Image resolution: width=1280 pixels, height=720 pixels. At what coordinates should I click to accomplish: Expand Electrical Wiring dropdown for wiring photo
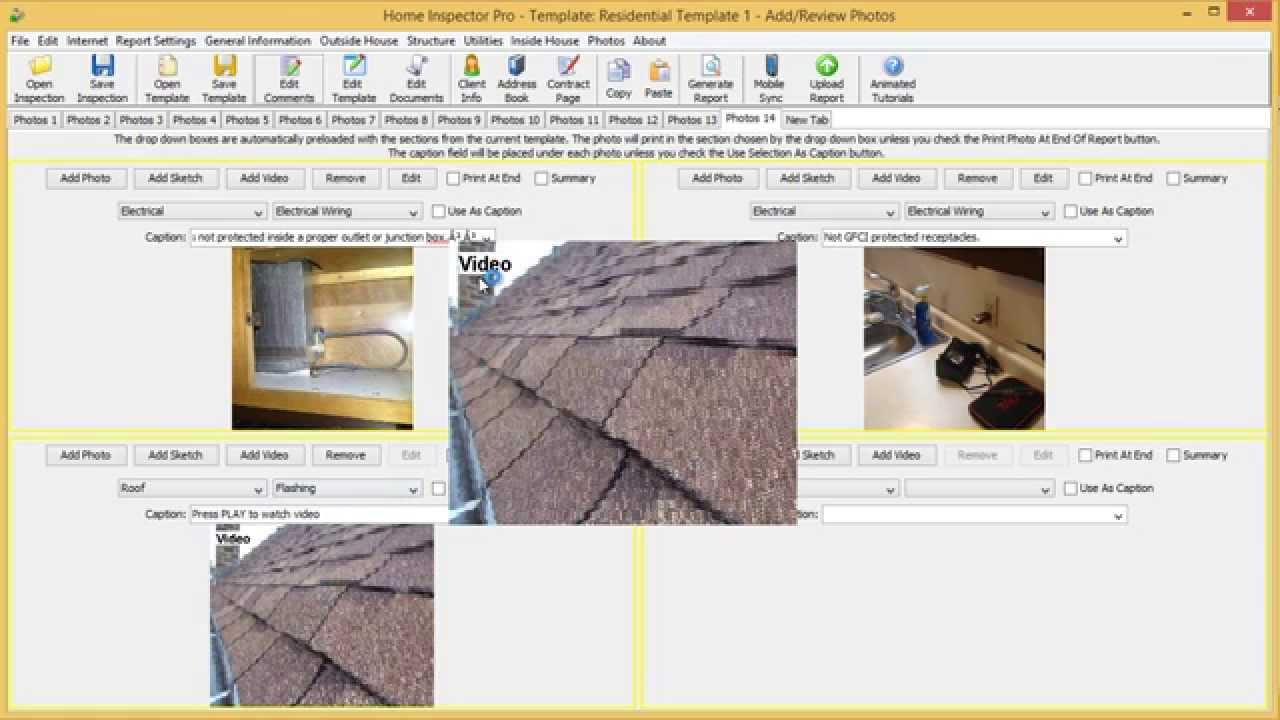[413, 212]
